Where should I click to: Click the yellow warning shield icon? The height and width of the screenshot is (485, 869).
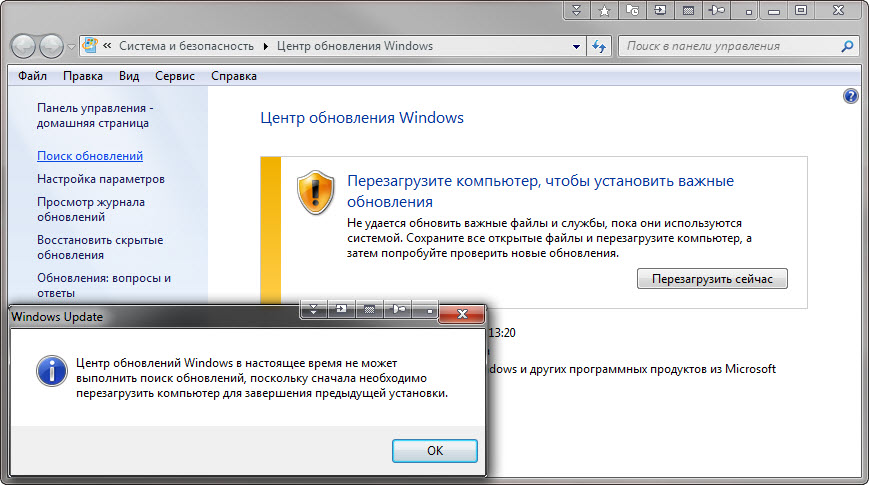[x=315, y=192]
